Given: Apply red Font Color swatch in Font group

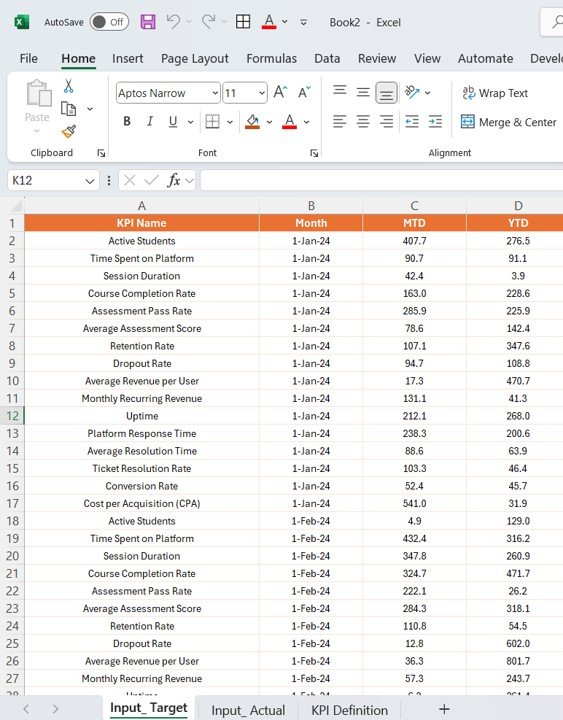Looking at the screenshot, I should [x=289, y=121].
